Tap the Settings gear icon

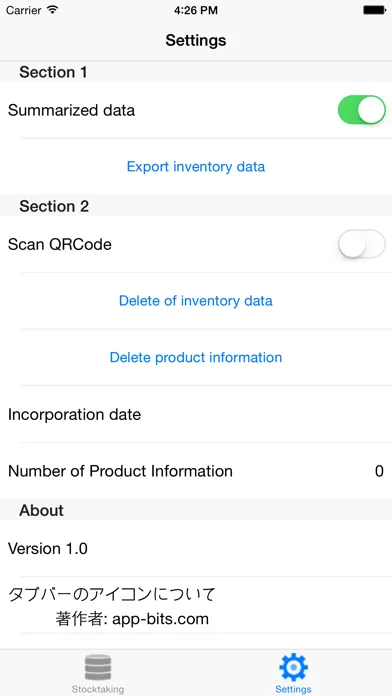(x=293, y=667)
